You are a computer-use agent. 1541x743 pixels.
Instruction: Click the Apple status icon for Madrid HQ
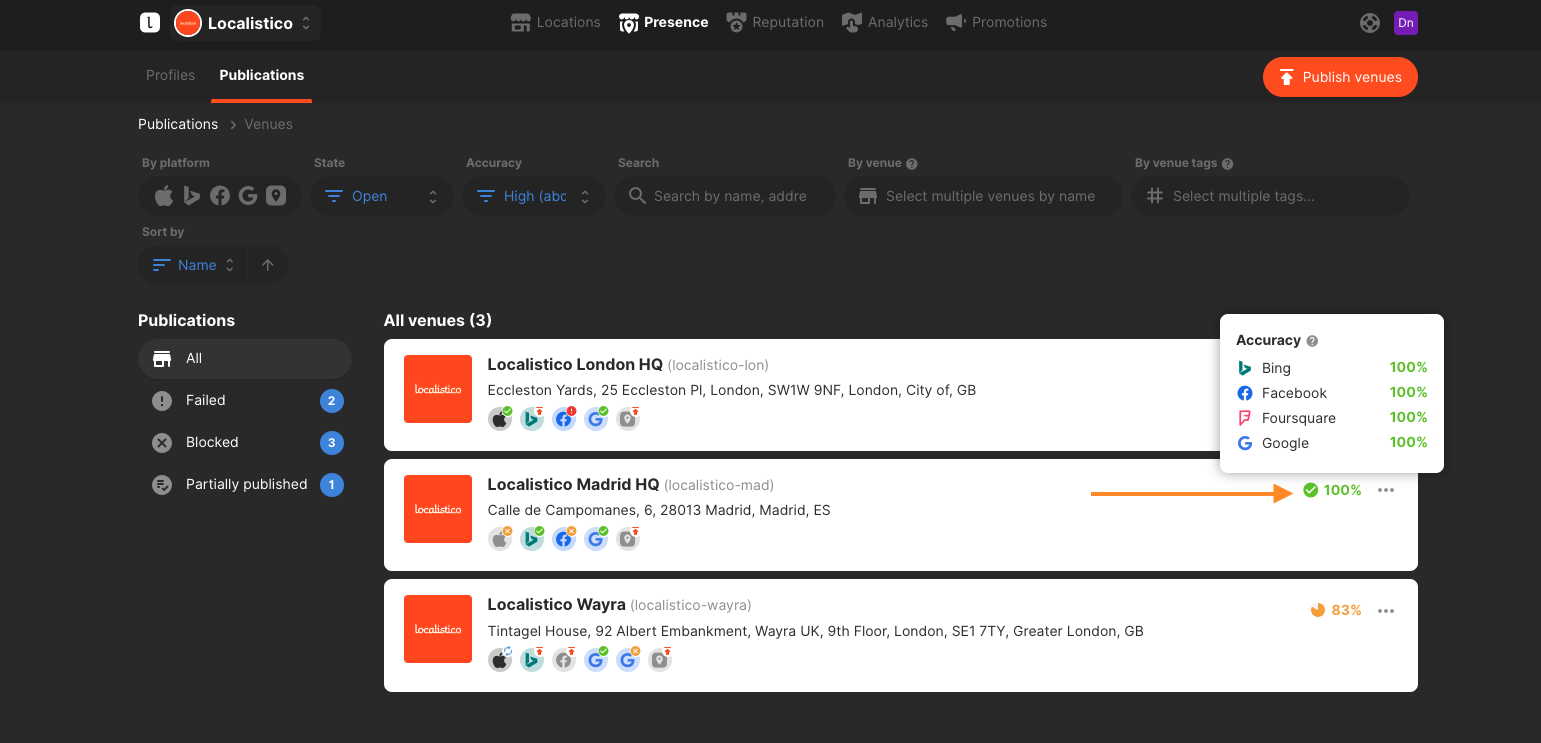499,539
